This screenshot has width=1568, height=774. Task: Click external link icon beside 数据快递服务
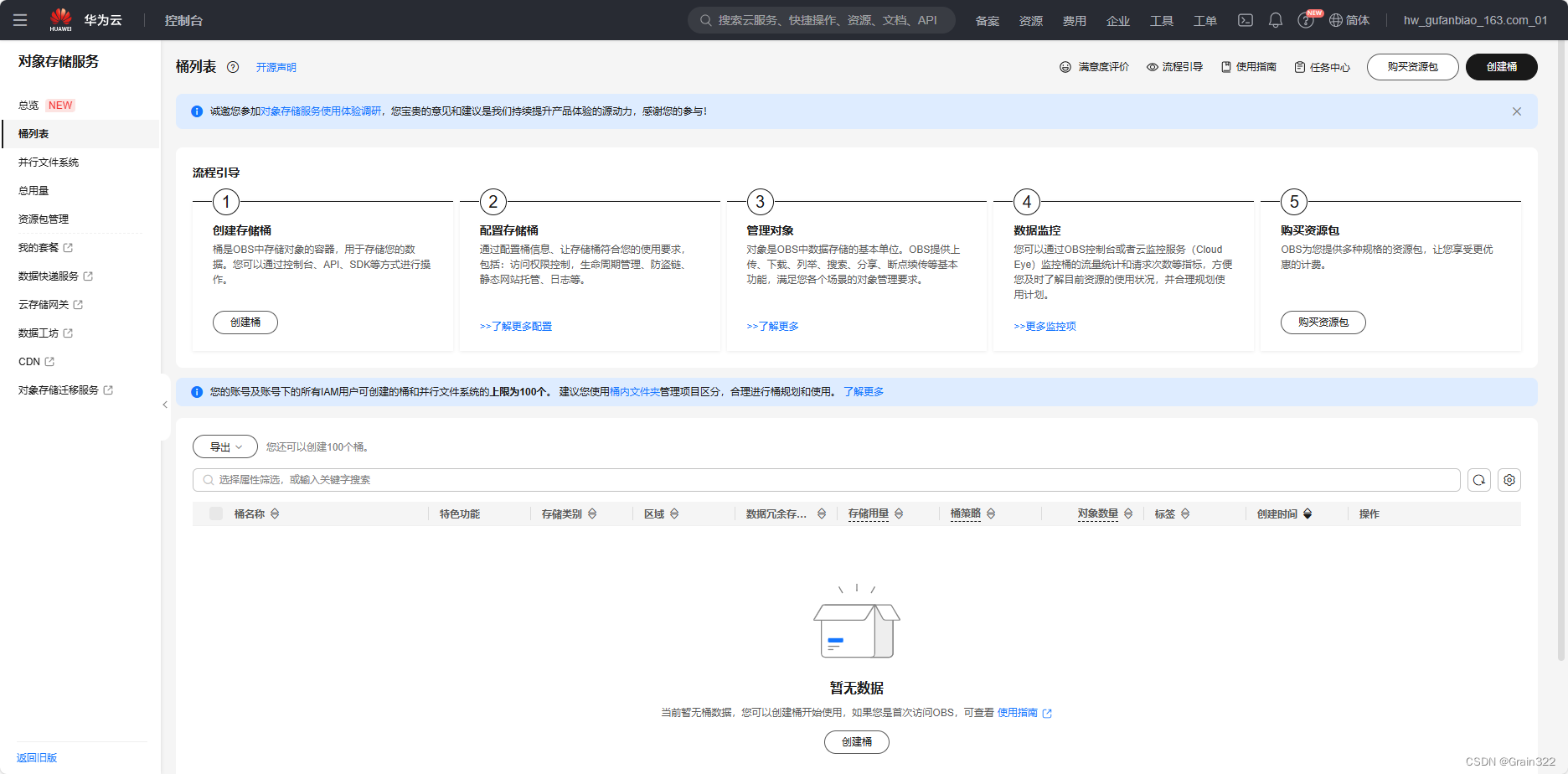(88, 276)
